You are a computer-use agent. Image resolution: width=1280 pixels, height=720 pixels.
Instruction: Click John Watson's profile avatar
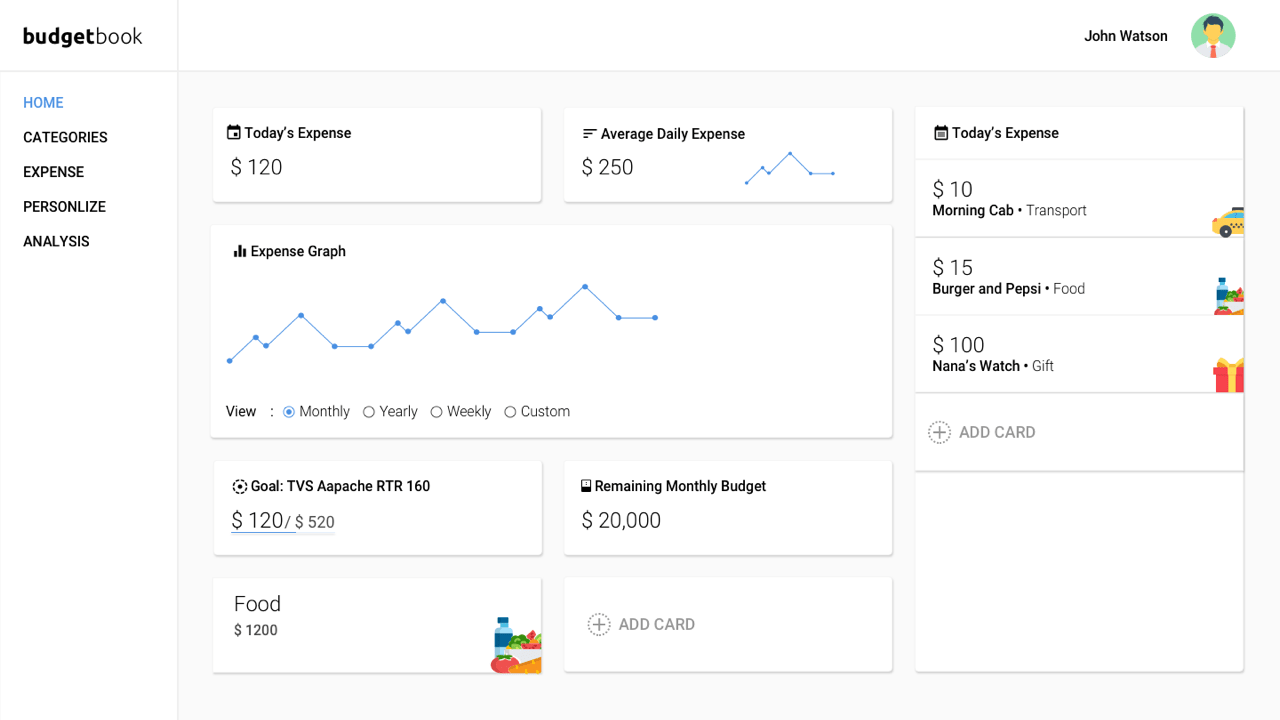pyautogui.click(x=1213, y=36)
